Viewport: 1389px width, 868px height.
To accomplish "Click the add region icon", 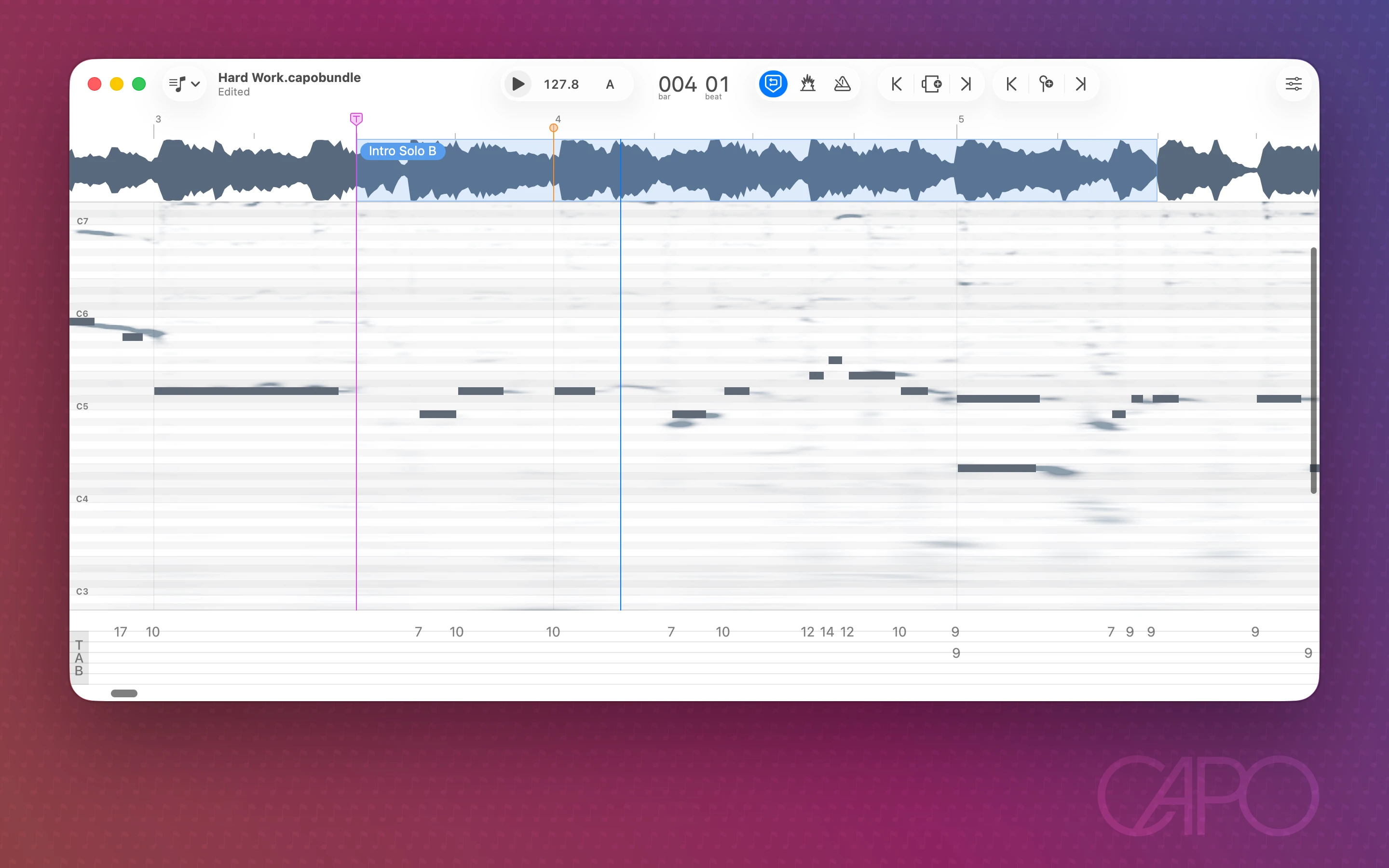I will click(931, 84).
